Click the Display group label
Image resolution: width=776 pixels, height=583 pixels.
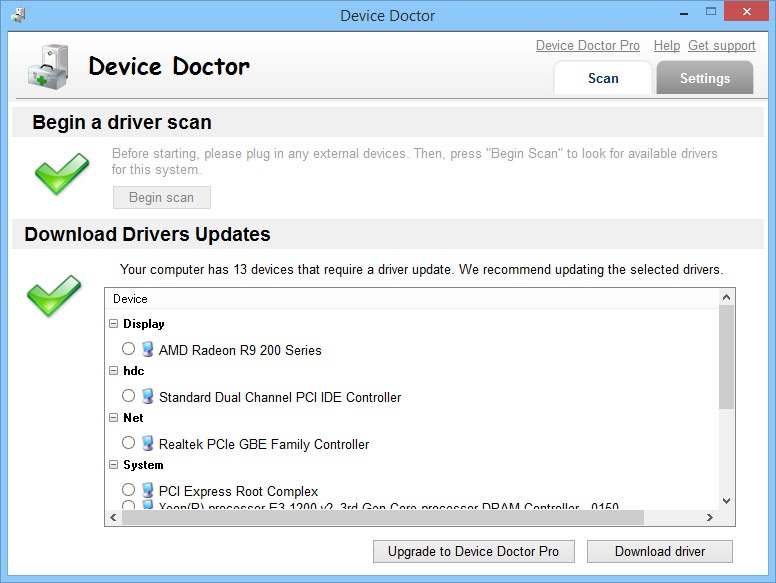click(x=144, y=324)
